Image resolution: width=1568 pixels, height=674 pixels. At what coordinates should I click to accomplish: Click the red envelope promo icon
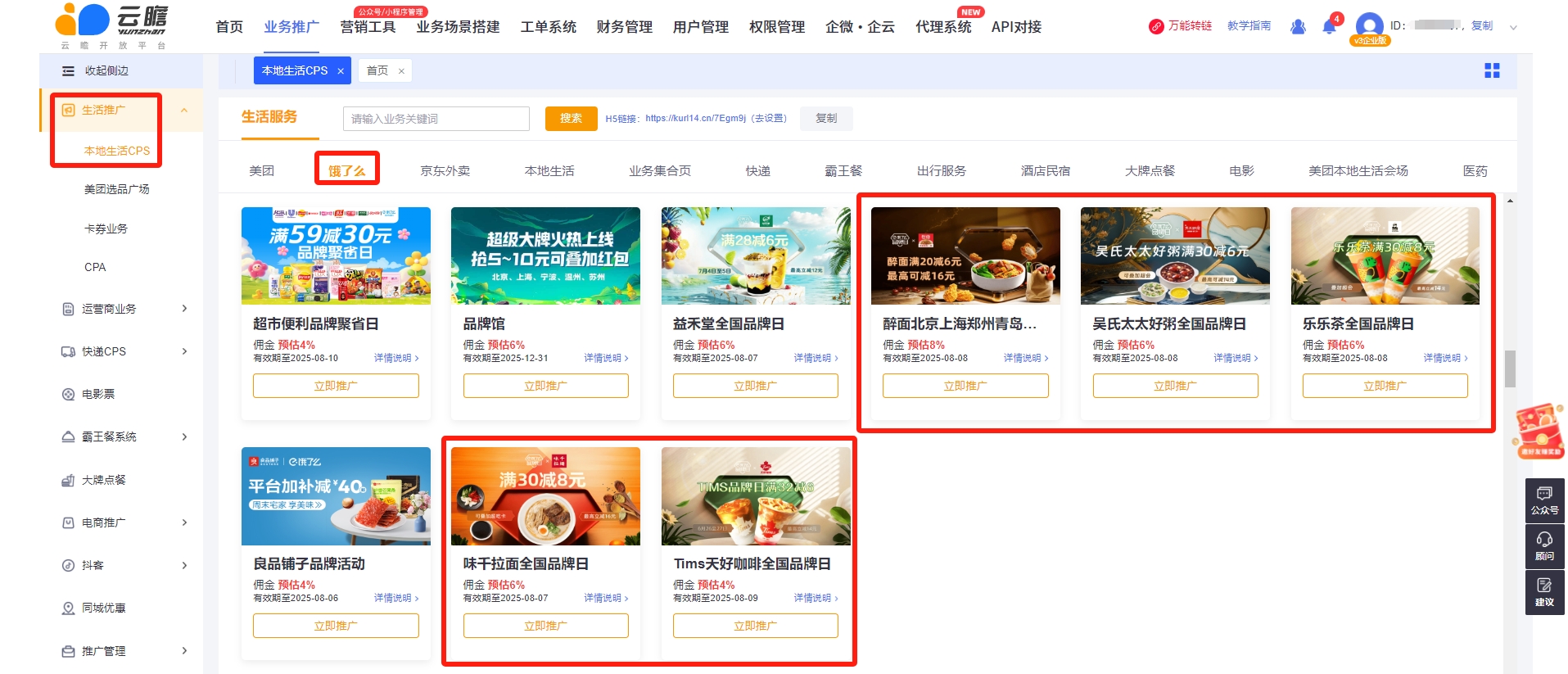tap(1539, 431)
